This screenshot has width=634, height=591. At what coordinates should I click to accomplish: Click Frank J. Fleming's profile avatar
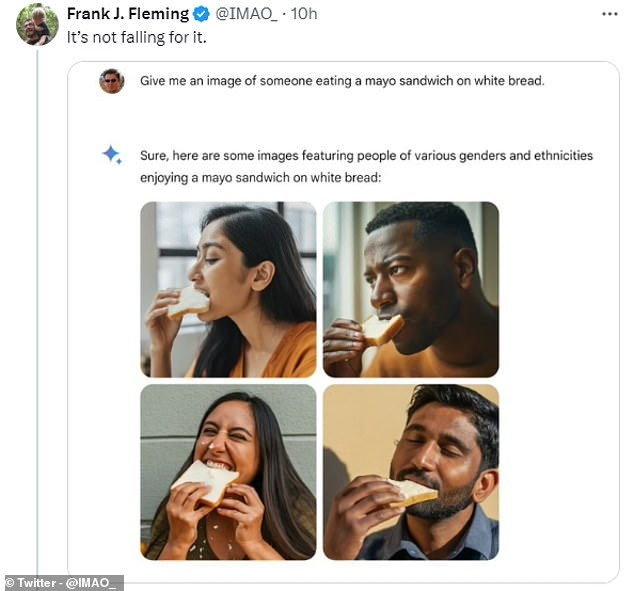point(37,24)
